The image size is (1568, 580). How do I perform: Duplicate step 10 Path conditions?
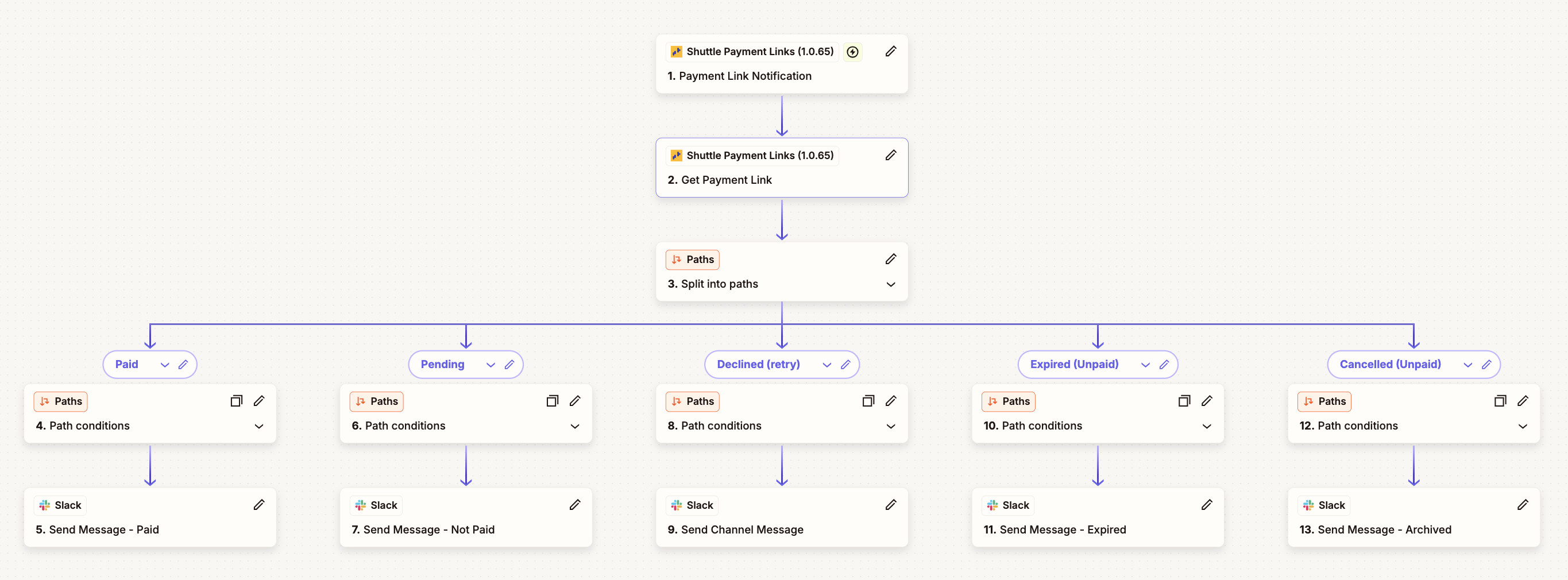point(1184,401)
